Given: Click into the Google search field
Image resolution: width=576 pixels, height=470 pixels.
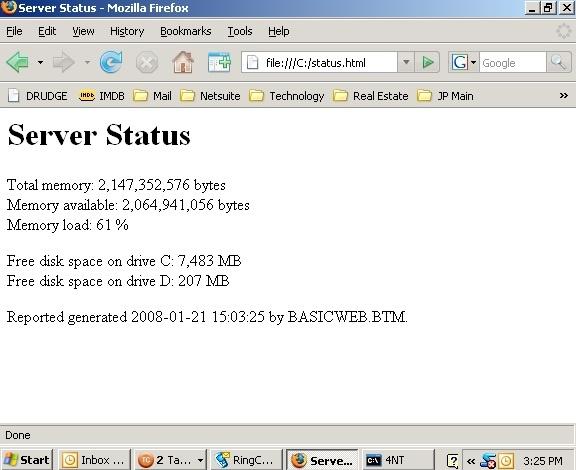Looking at the screenshot, I should coord(512,62).
